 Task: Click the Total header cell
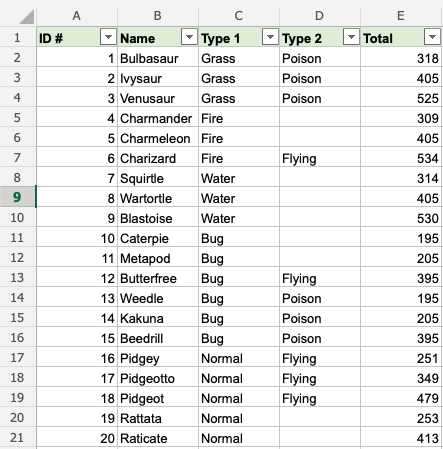401,37
